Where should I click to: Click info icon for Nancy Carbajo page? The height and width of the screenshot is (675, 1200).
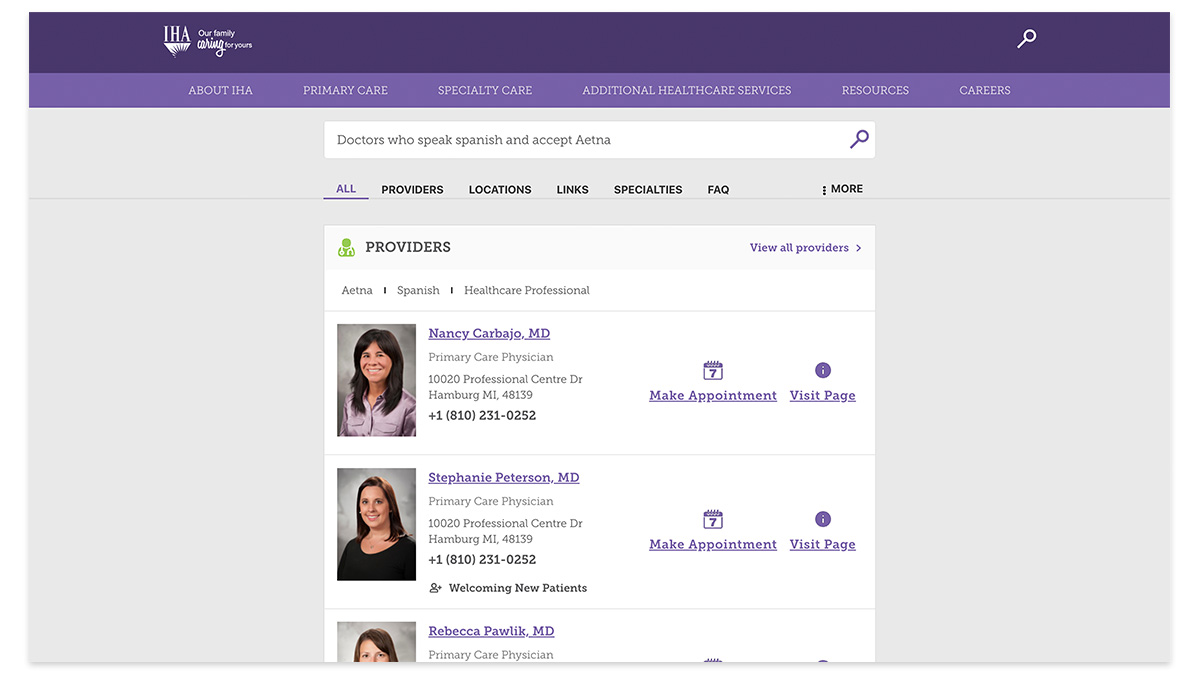[x=823, y=370]
